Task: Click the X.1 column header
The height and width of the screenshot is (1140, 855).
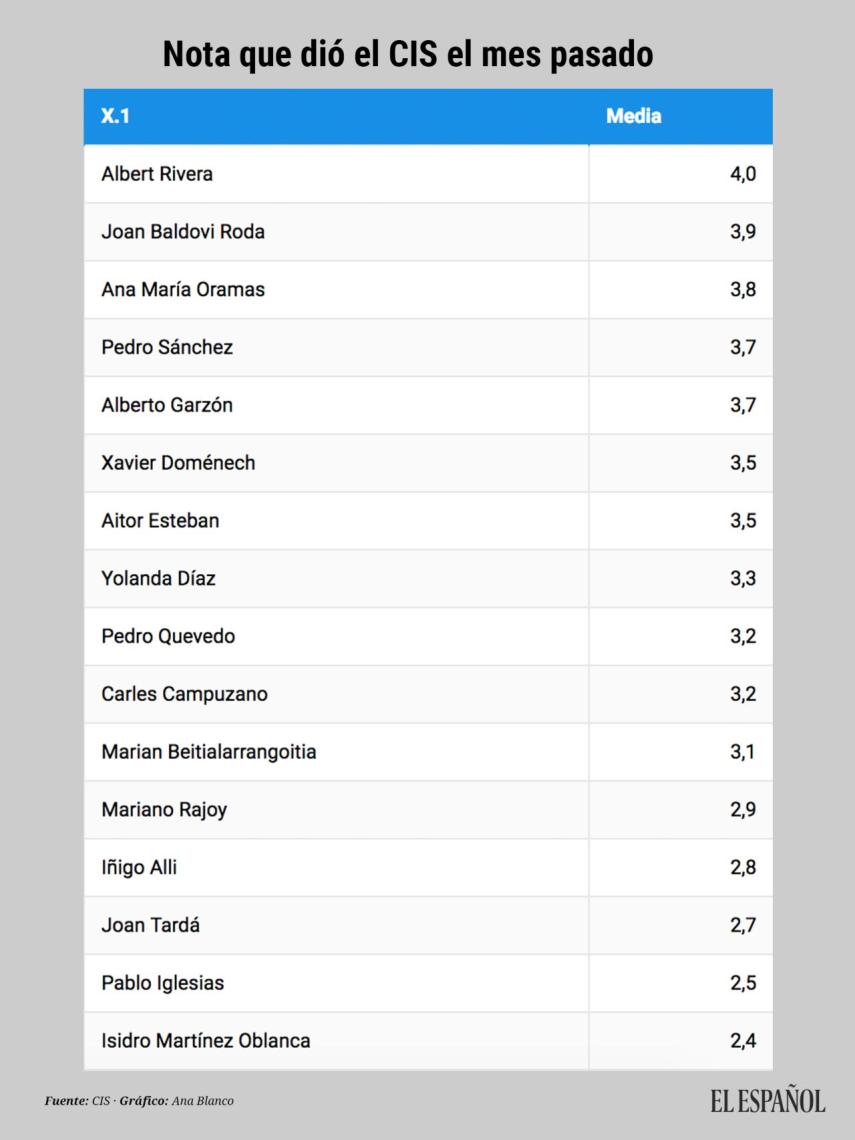Action: pos(116,116)
